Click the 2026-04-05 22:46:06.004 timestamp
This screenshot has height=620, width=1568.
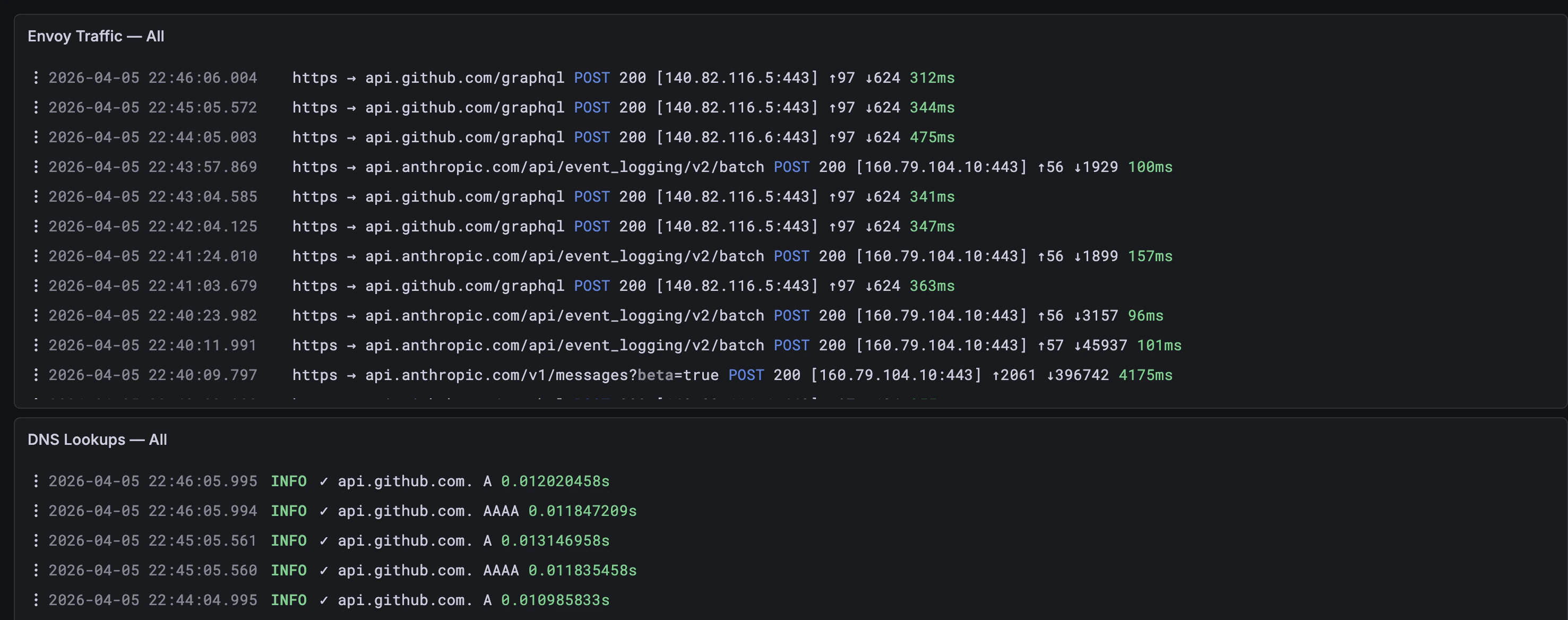tap(153, 78)
